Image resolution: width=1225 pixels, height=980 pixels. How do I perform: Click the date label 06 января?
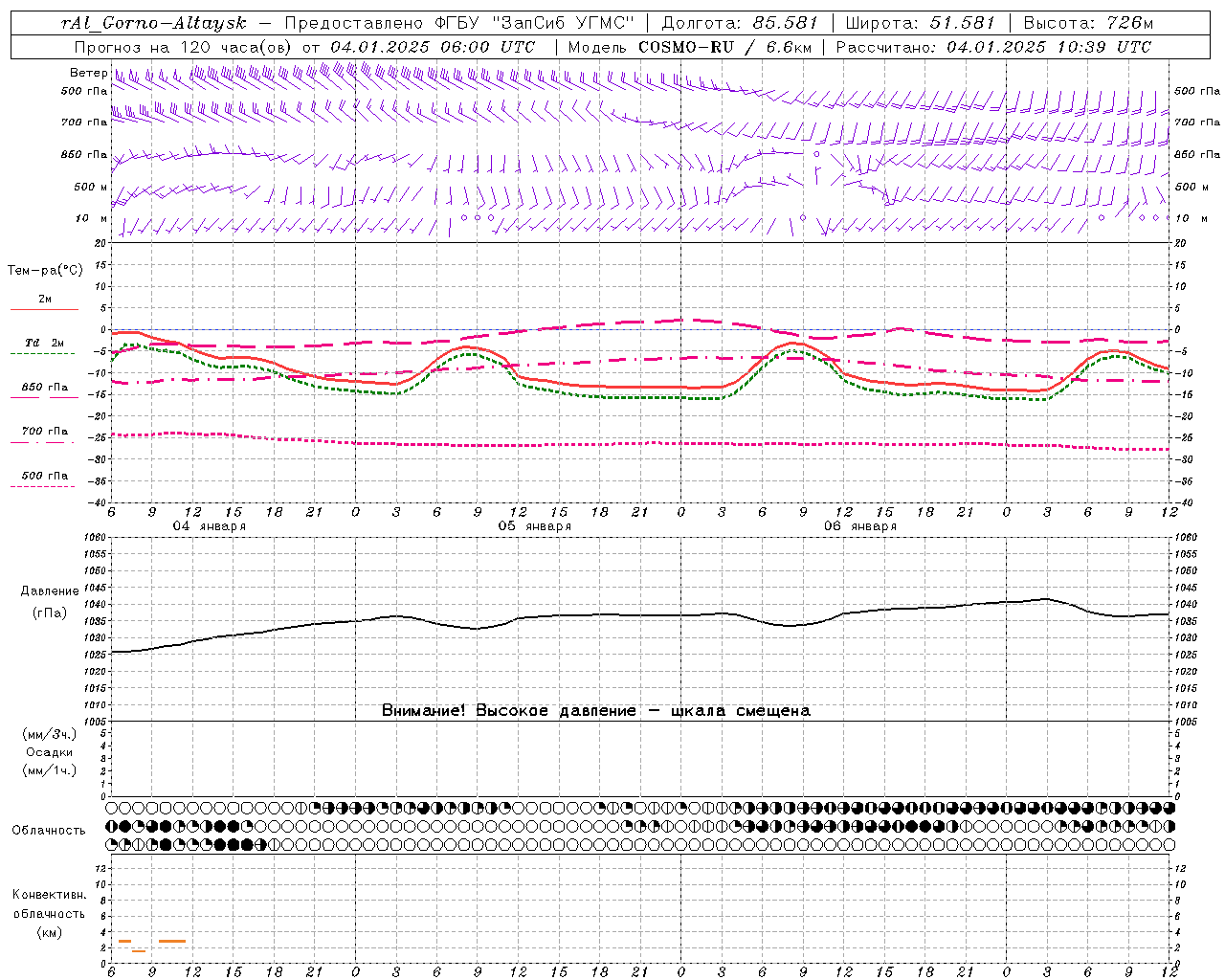(859, 526)
